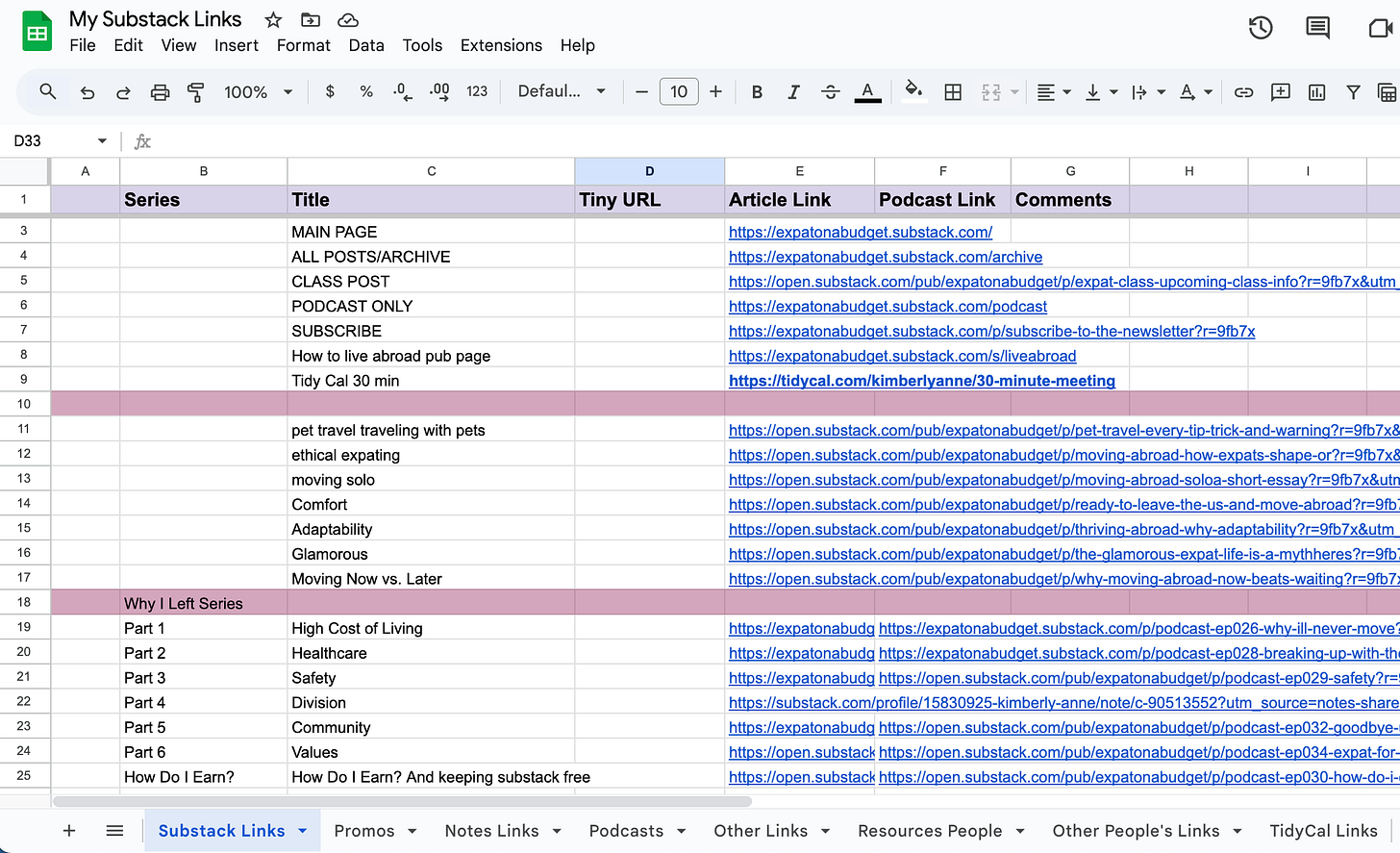Star the My Substack Links document

point(273,19)
